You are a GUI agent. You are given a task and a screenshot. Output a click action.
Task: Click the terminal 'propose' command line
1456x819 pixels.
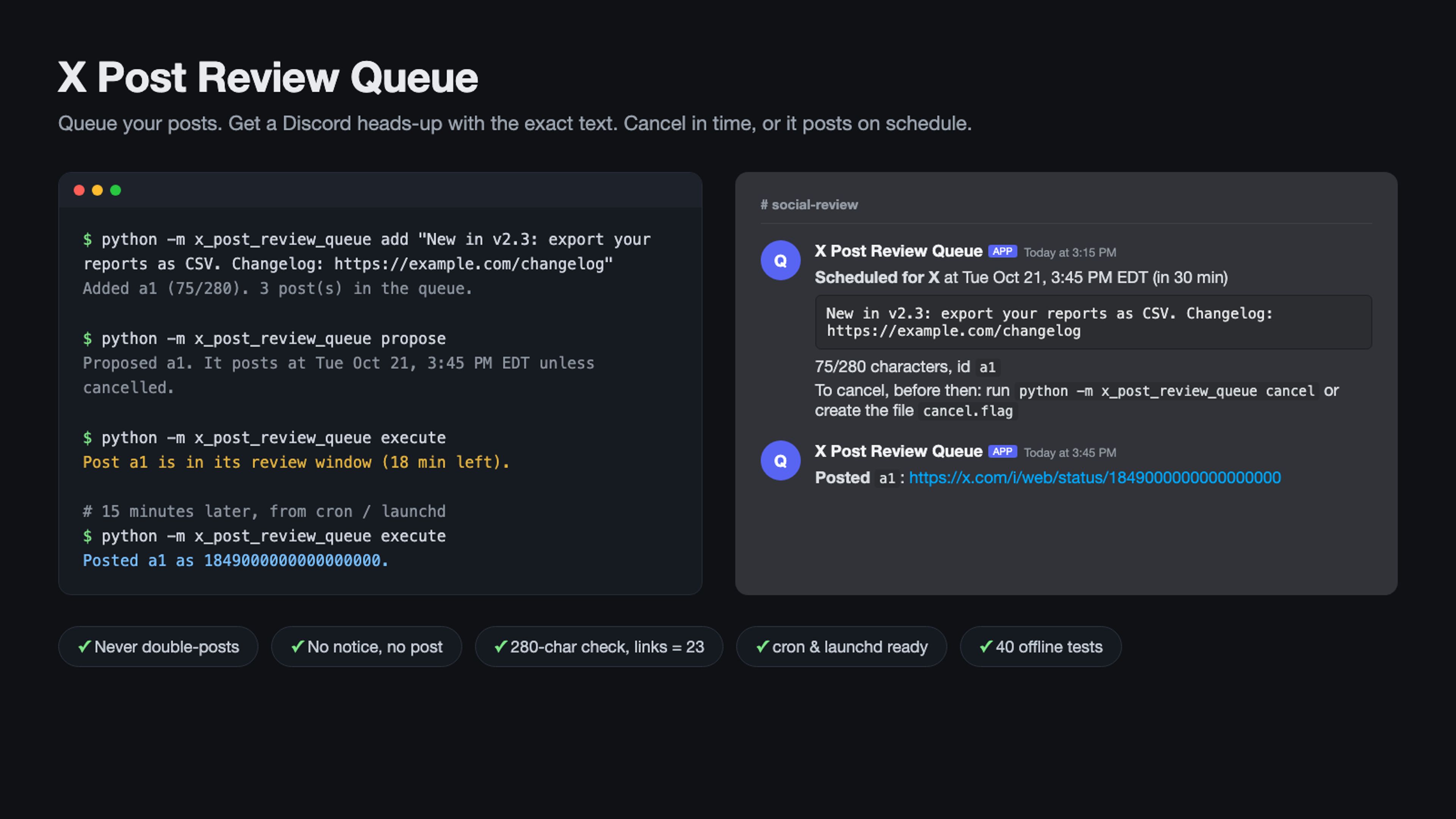(265, 339)
